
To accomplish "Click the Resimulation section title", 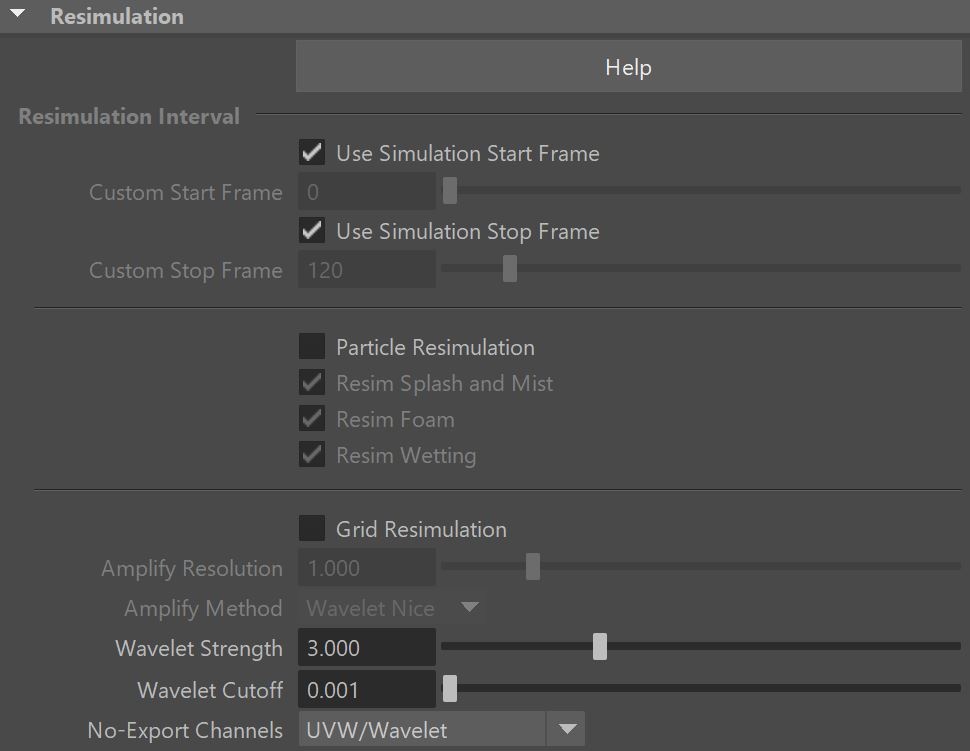I will point(117,16).
